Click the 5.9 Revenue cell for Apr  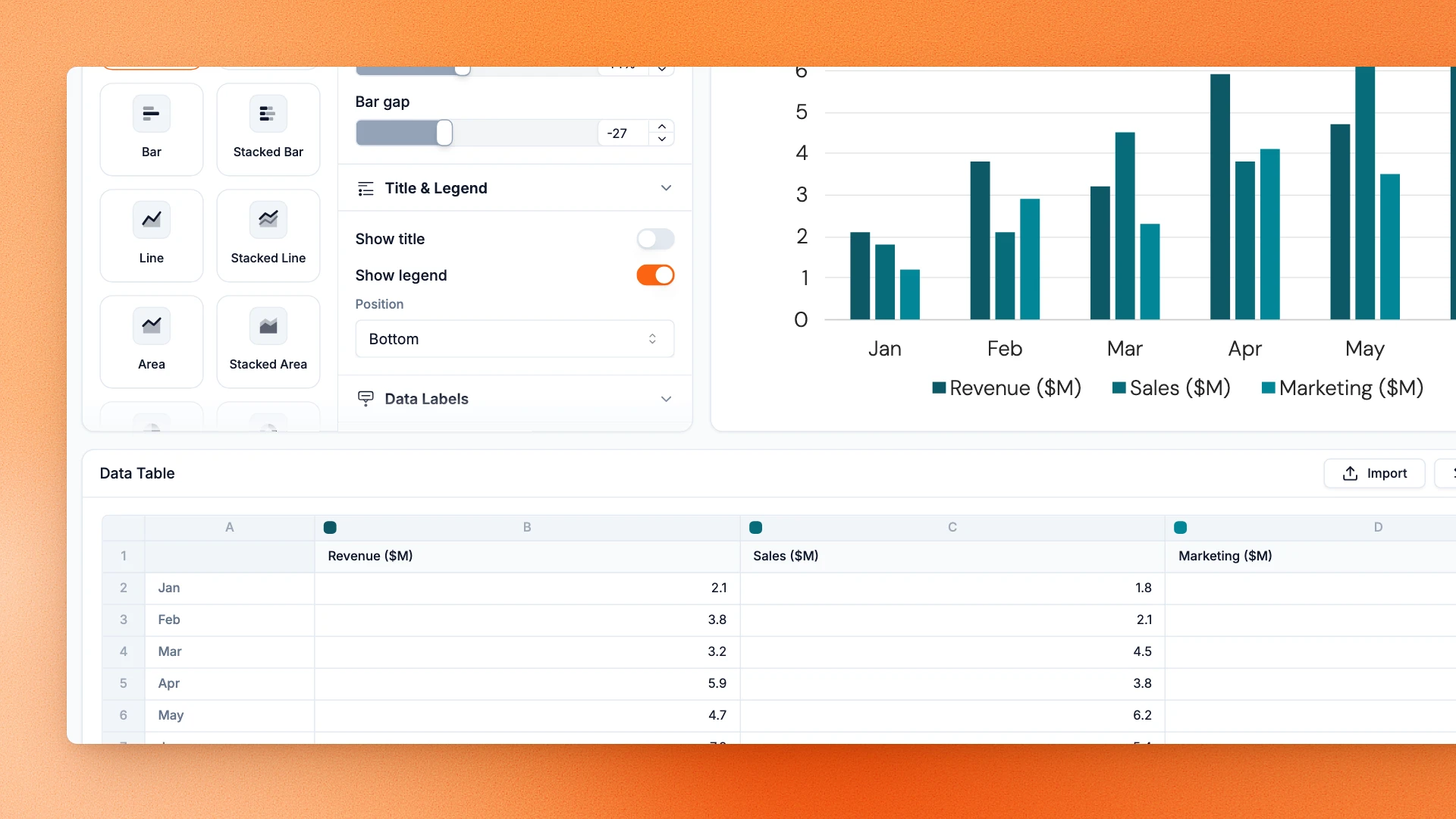(527, 683)
